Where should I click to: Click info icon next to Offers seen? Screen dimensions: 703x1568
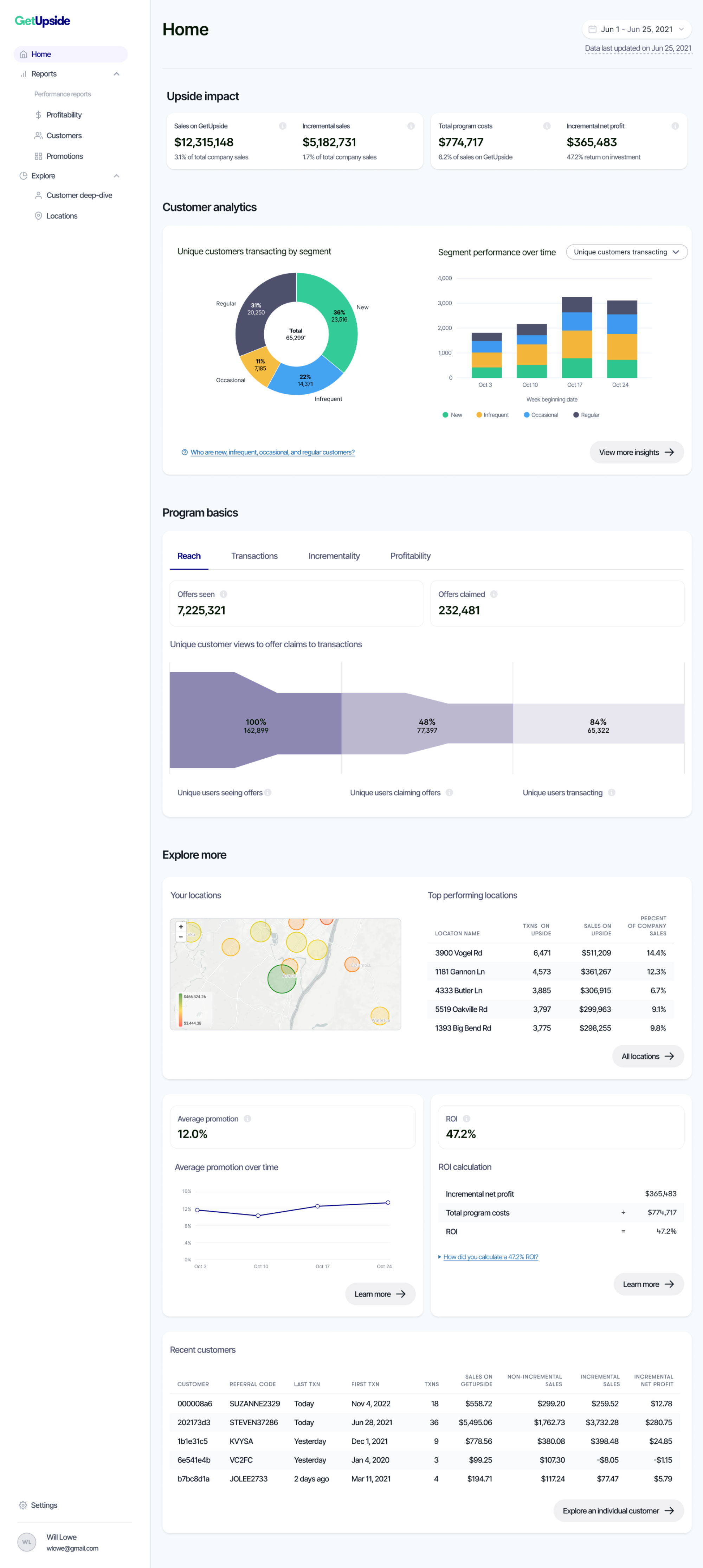point(223,594)
